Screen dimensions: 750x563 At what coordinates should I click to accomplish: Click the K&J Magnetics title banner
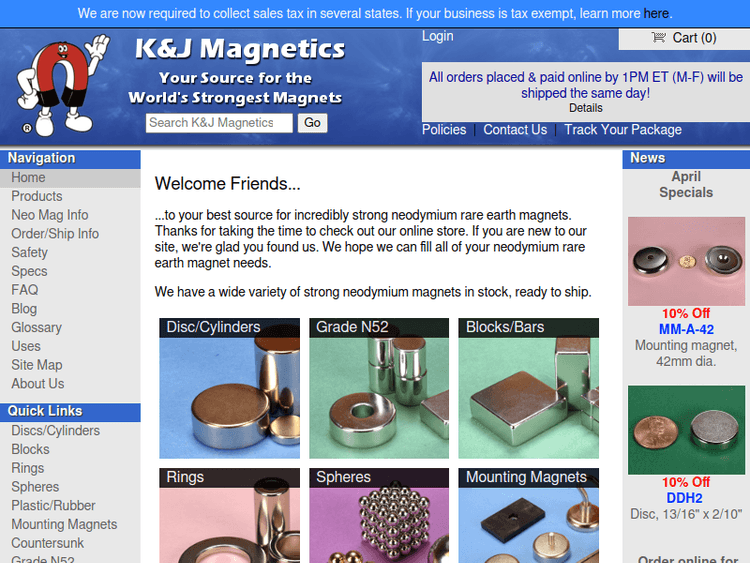coord(240,49)
